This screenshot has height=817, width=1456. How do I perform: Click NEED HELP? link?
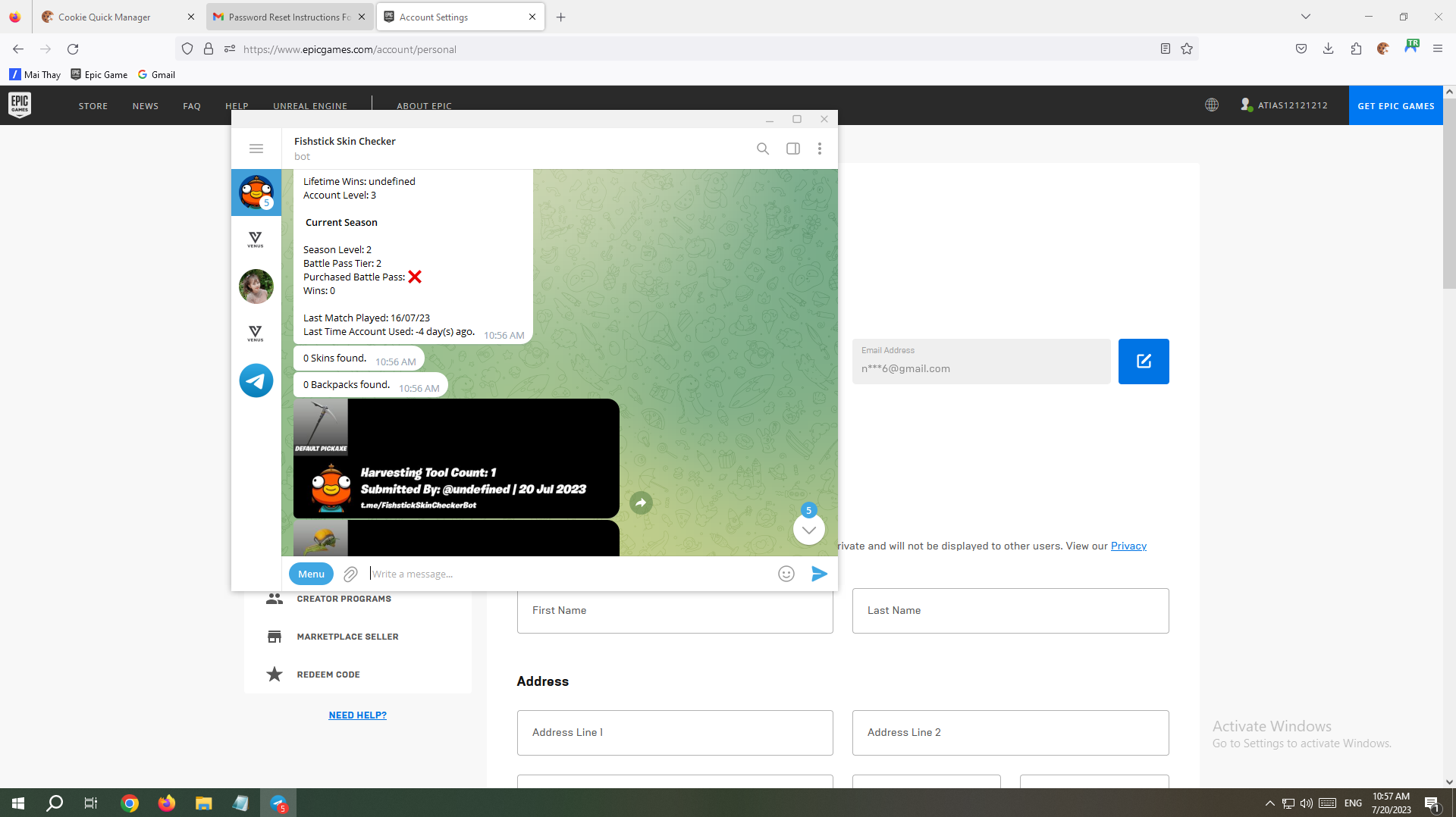357,715
